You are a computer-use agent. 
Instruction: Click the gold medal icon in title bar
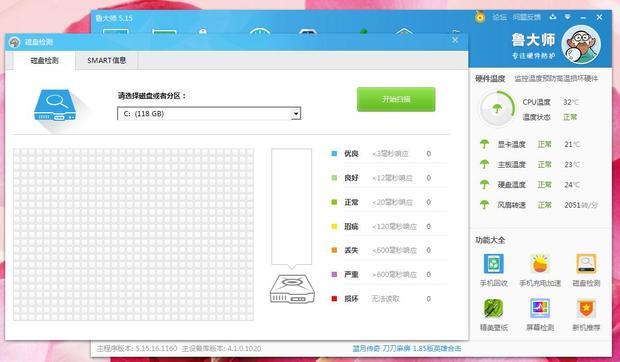coord(480,17)
